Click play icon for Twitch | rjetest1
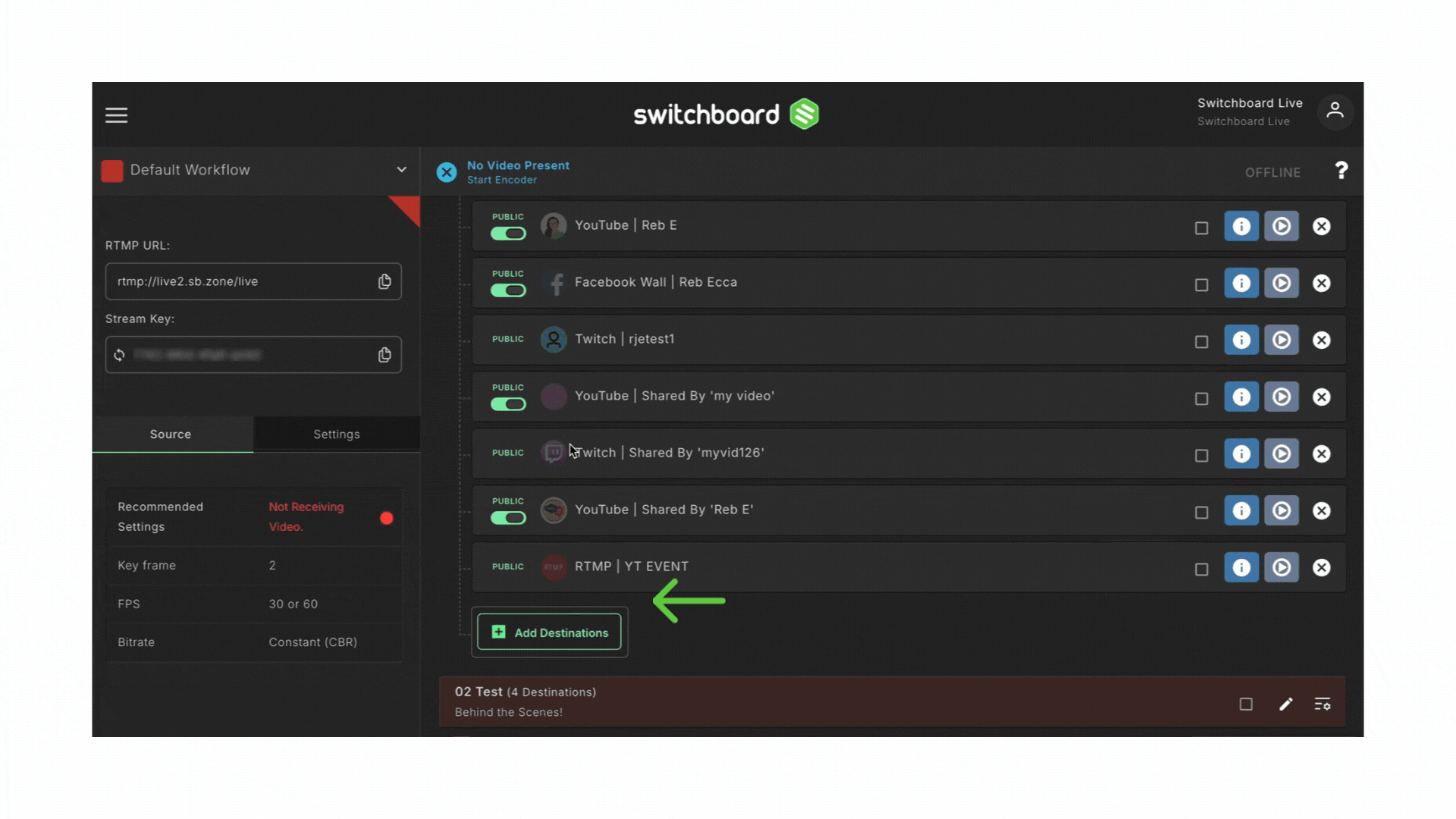 [1282, 340]
